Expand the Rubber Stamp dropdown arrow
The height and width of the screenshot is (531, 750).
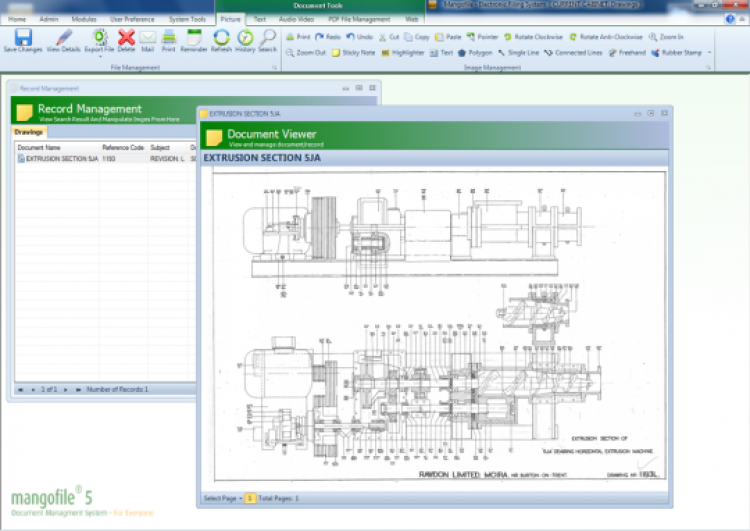tap(710, 52)
